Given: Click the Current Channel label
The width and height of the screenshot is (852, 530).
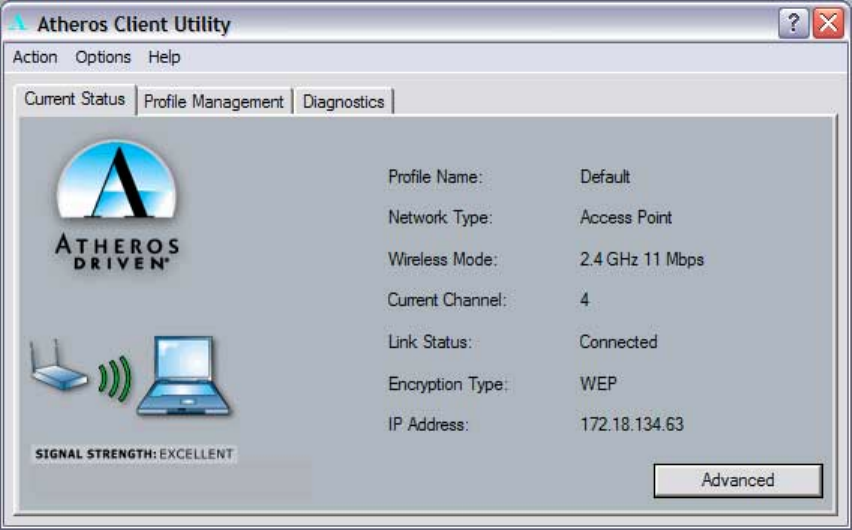Looking at the screenshot, I should (x=447, y=300).
